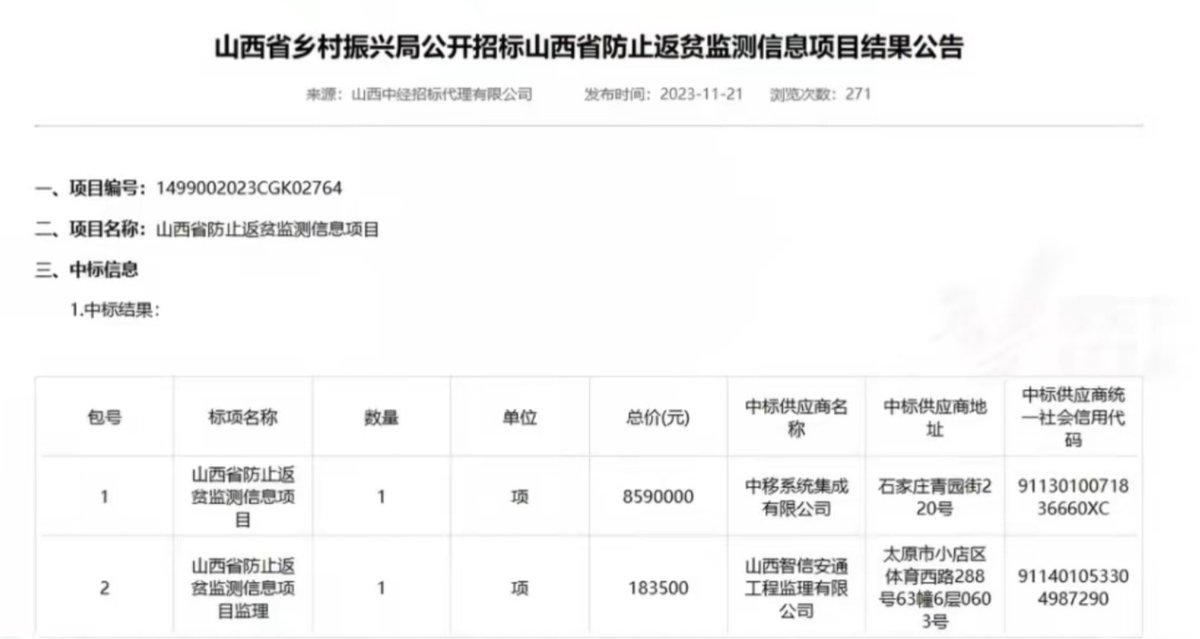Click row 1 item name cell
Screen dimensions: 1200x639
point(243,496)
